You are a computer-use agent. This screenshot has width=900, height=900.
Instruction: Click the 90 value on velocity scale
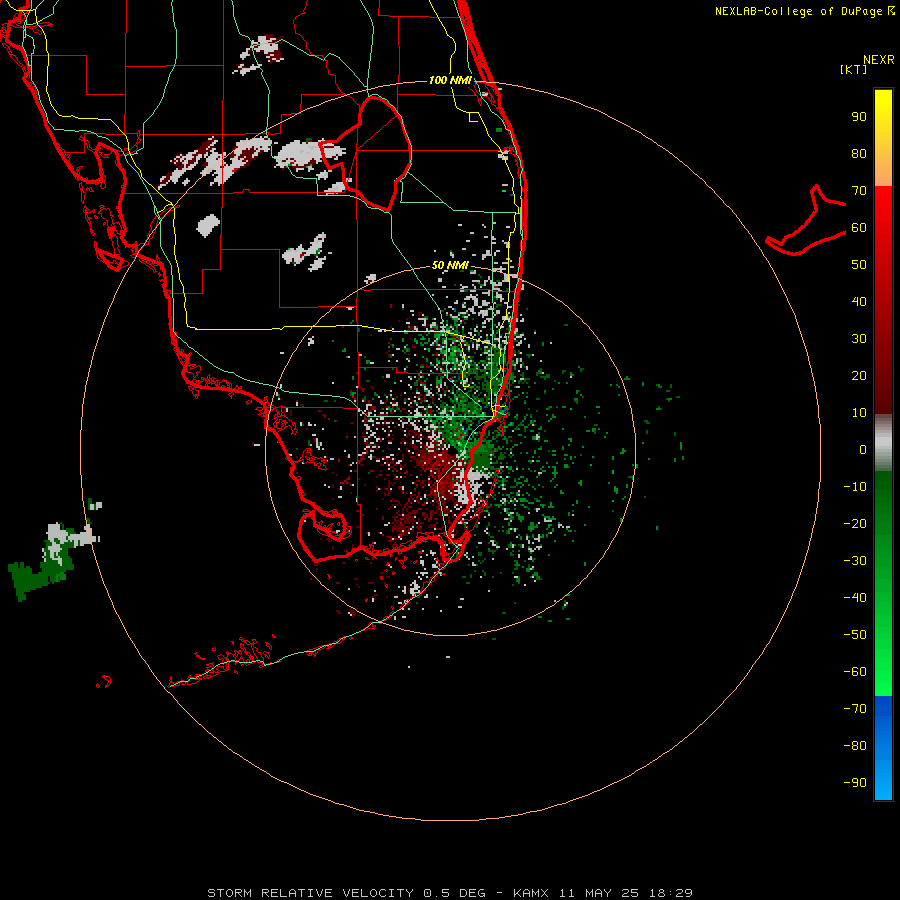[859, 117]
